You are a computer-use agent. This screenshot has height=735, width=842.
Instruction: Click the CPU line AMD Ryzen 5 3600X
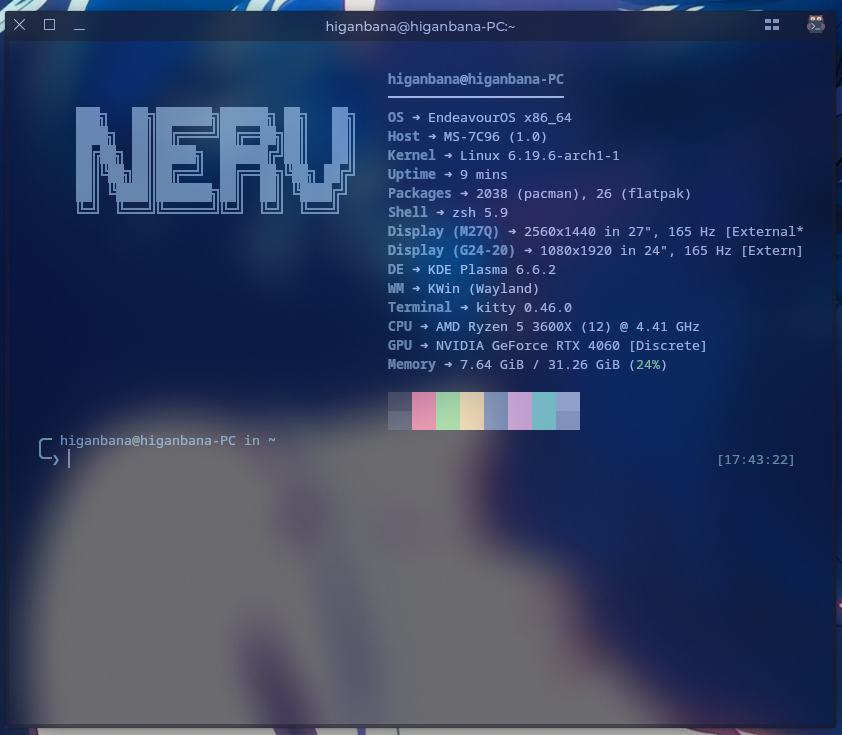543,326
